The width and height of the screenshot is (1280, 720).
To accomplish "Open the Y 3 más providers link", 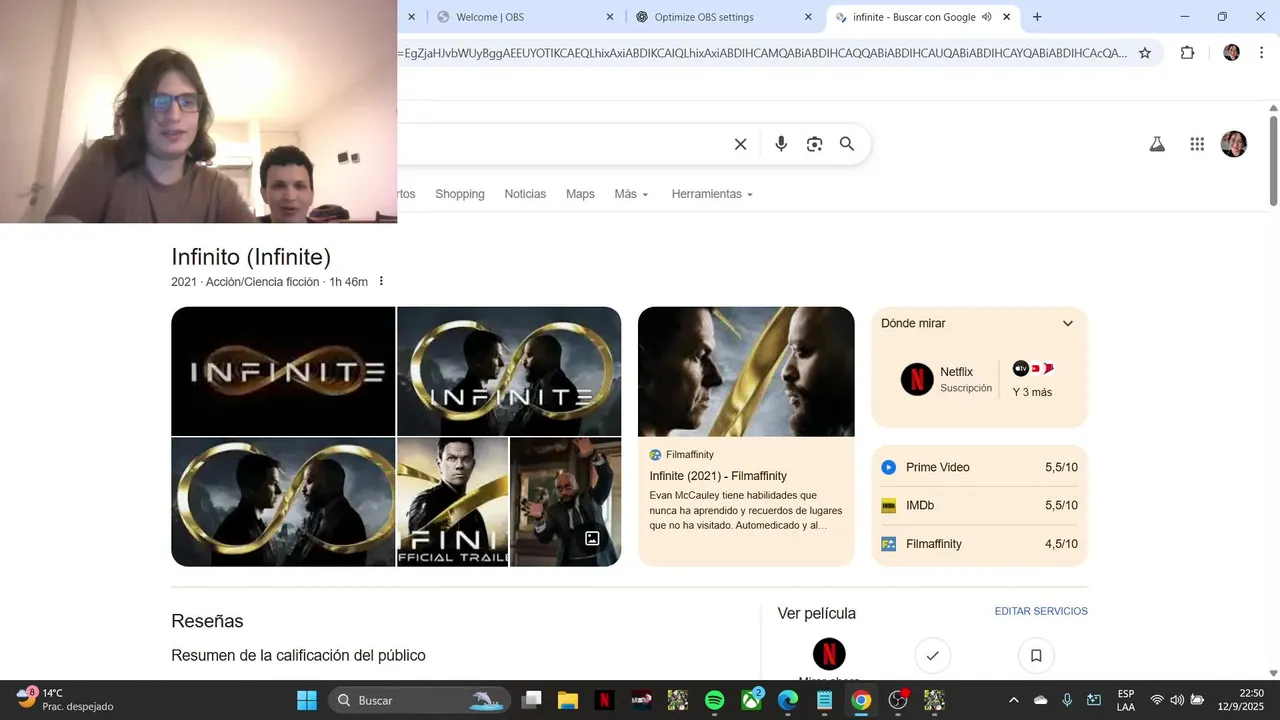I will point(1033,379).
